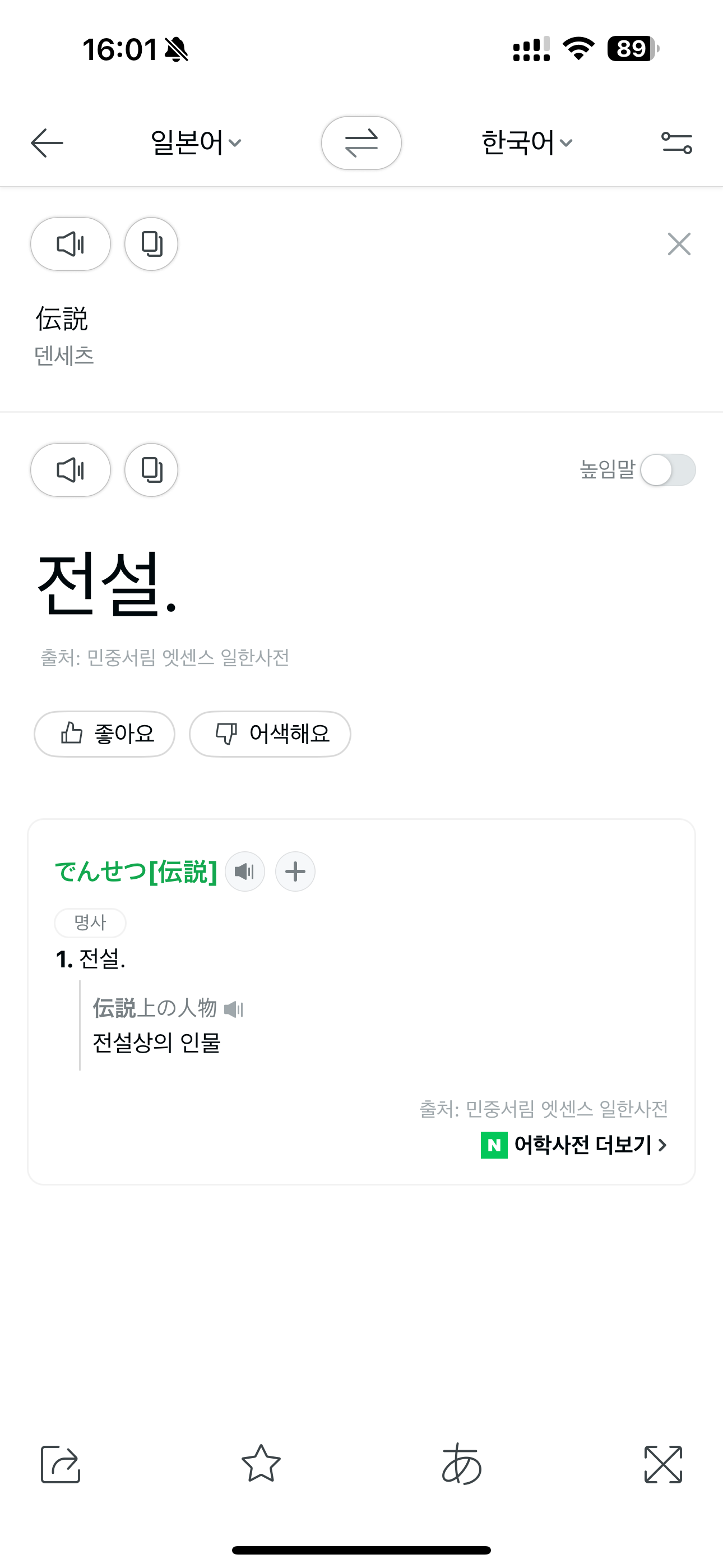The width and height of the screenshot is (723, 1568).
Task: Clear the input with X icon
Action: coord(679,244)
